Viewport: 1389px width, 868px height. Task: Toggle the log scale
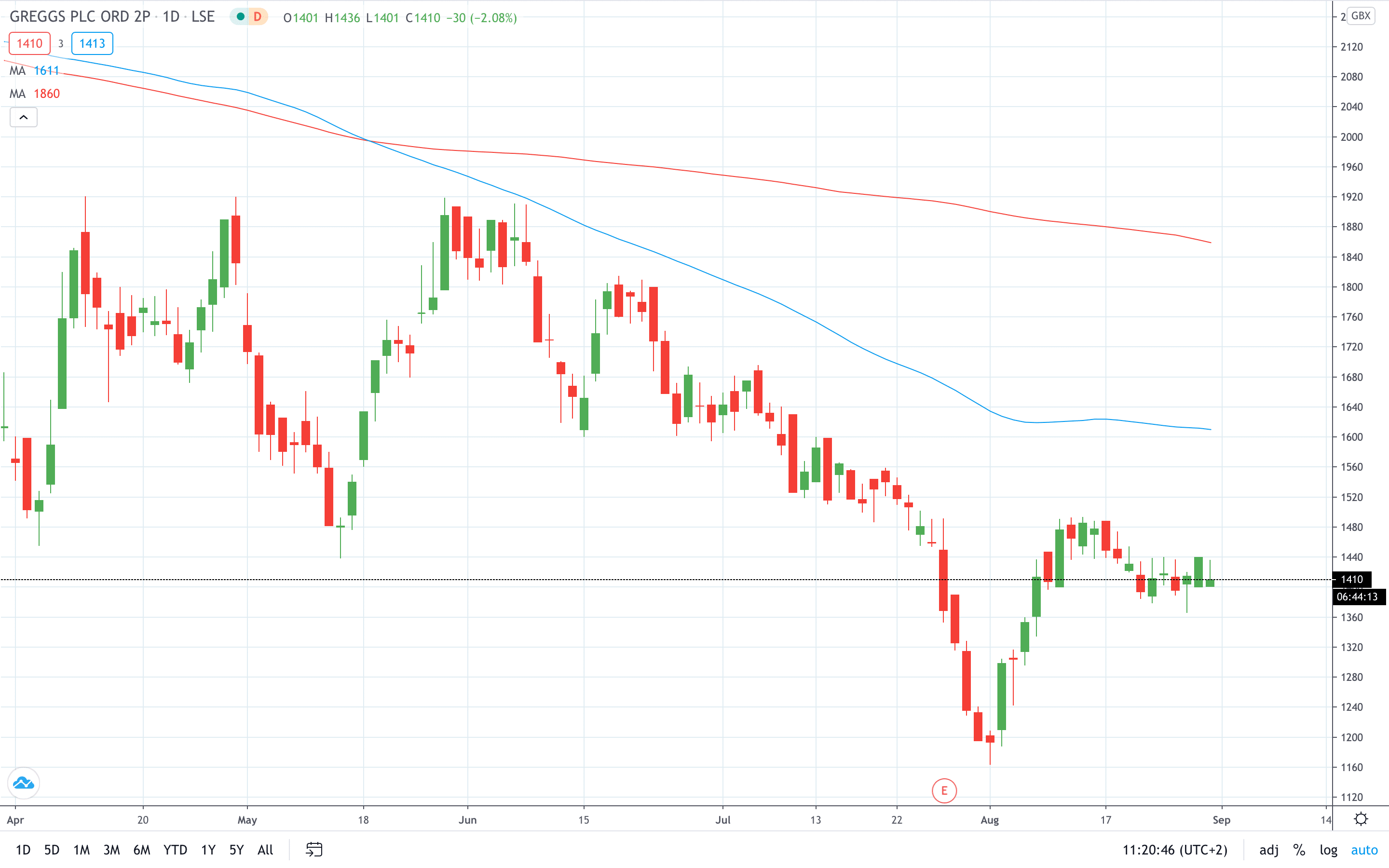1328,850
